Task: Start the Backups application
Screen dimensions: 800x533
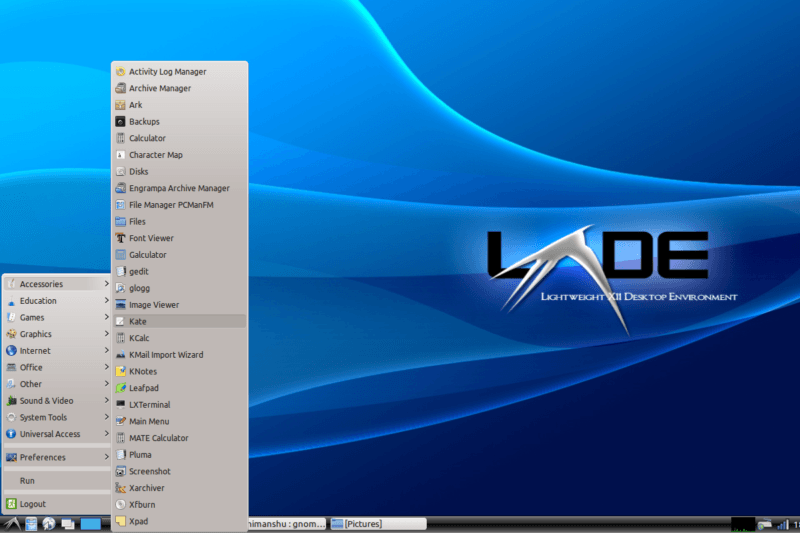Action: [179, 122]
